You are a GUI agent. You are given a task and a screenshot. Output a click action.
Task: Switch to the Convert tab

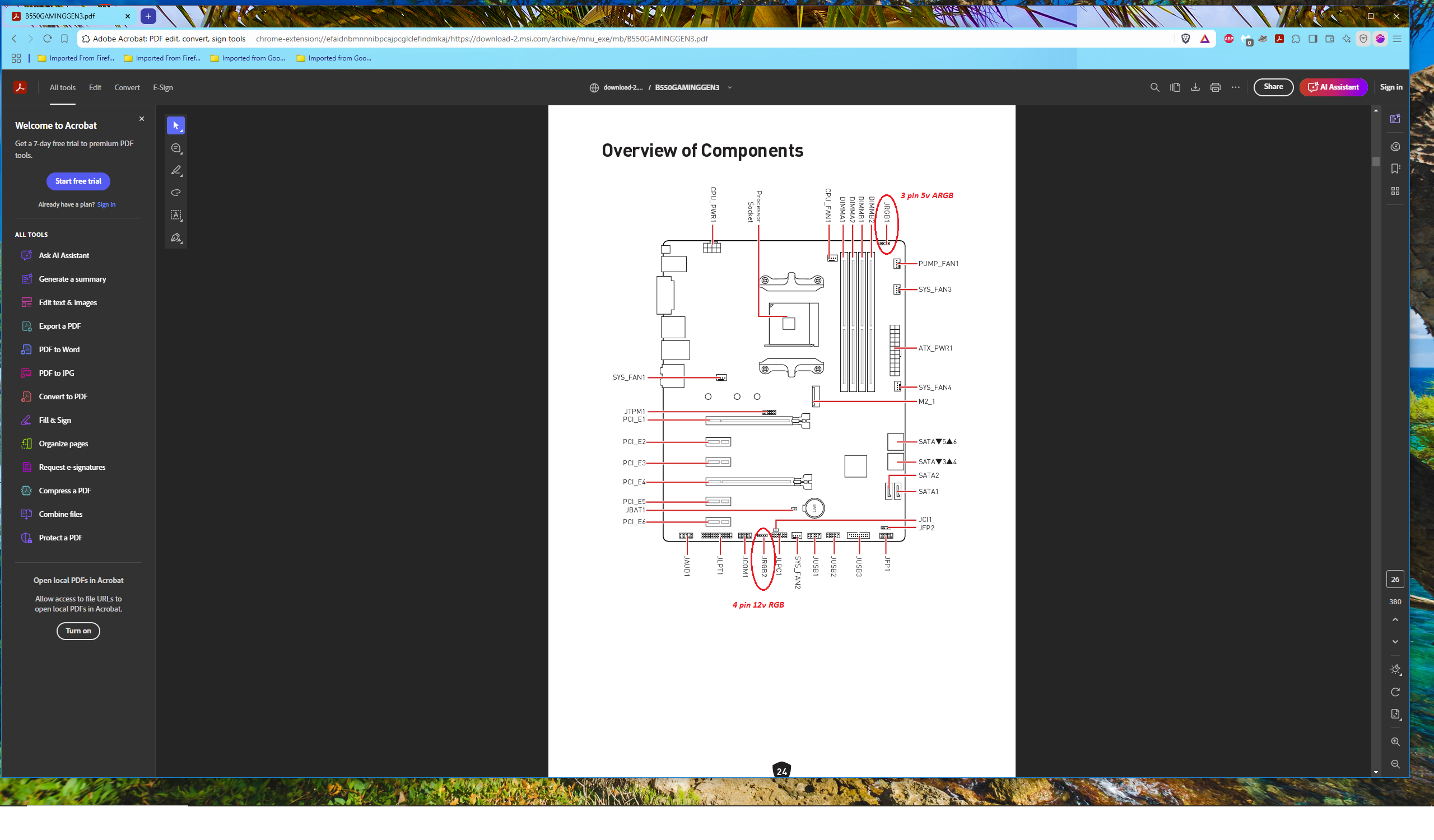(127, 87)
